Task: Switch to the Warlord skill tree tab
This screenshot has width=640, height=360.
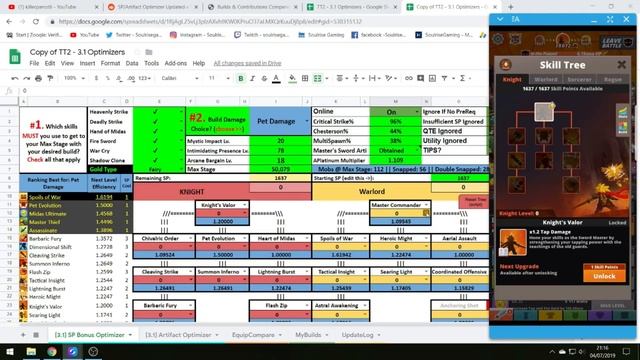Action: tap(546, 80)
